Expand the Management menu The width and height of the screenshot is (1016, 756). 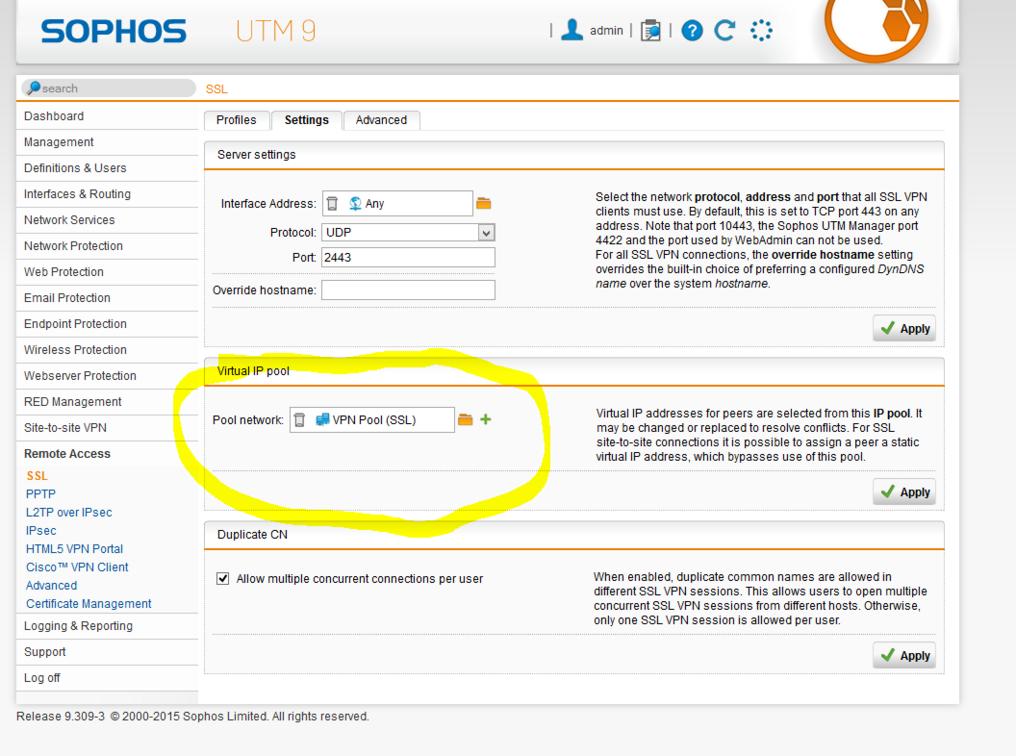point(107,142)
